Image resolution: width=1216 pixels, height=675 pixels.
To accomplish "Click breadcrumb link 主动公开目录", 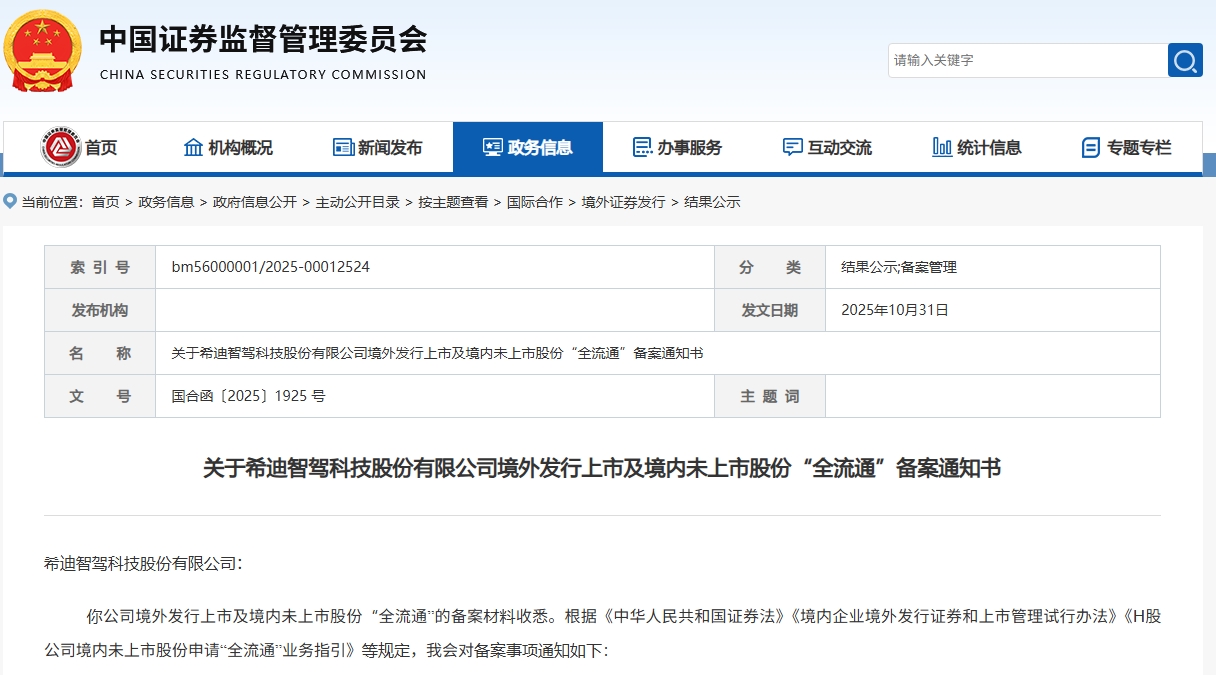I will [357, 202].
